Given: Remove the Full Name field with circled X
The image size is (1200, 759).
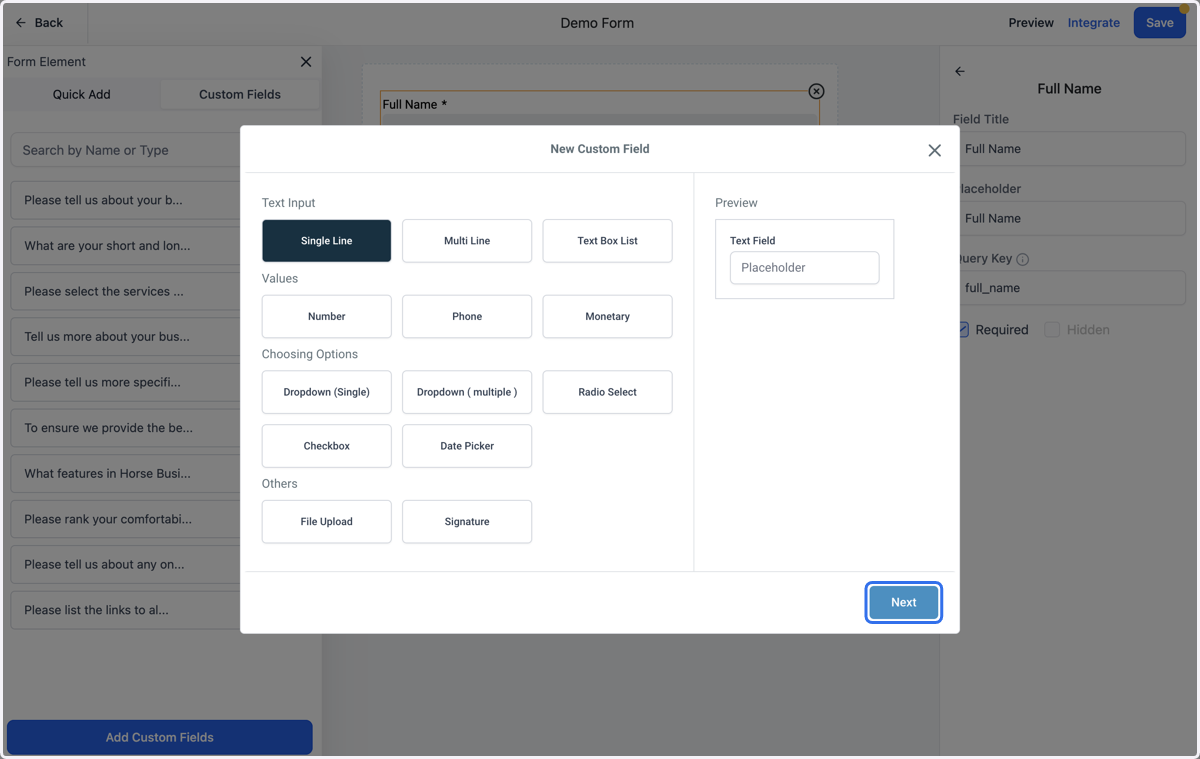Looking at the screenshot, I should tap(816, 91).
